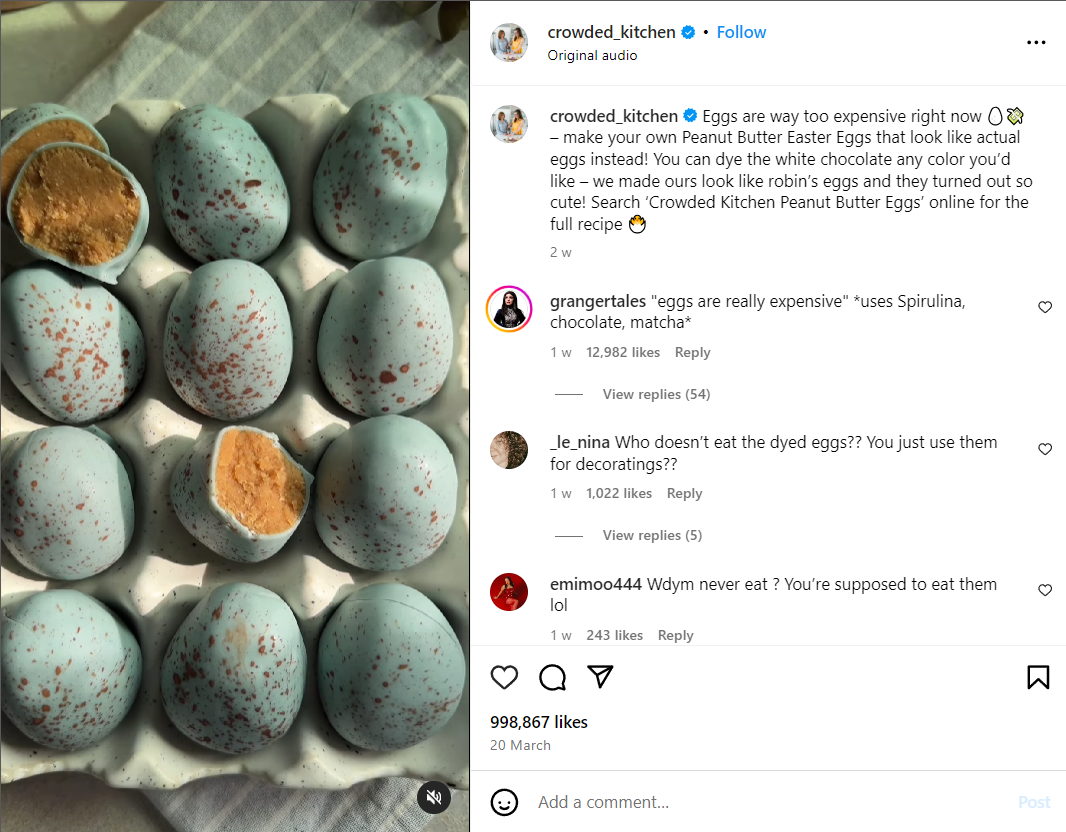1066x832 pixels.
Task: Open emoji picker in comment box
Action: 505,802
